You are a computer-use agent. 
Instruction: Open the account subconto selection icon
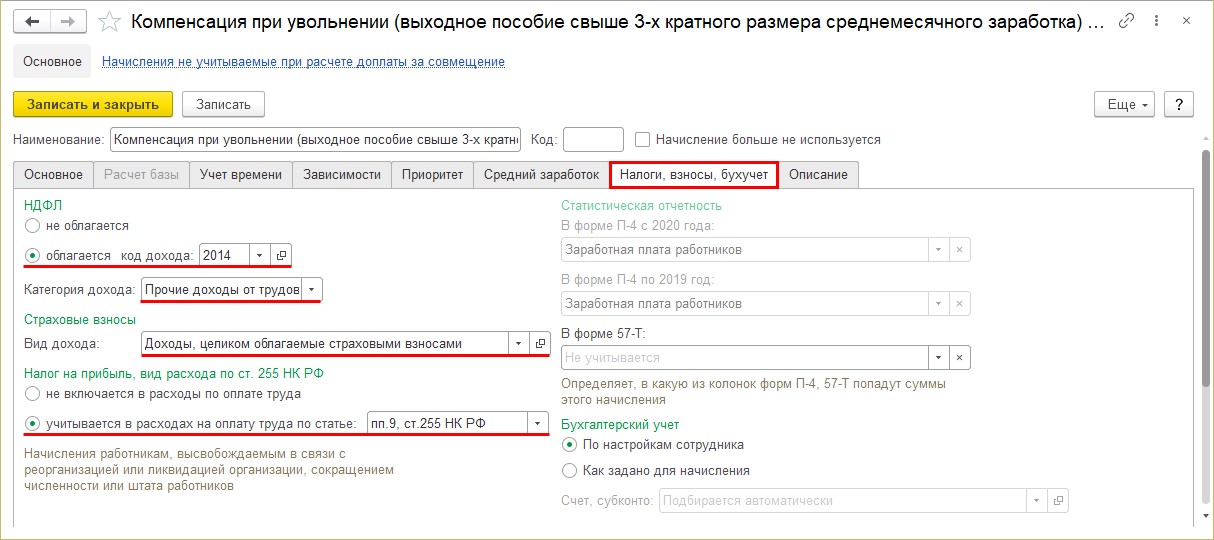[1058, 500]
